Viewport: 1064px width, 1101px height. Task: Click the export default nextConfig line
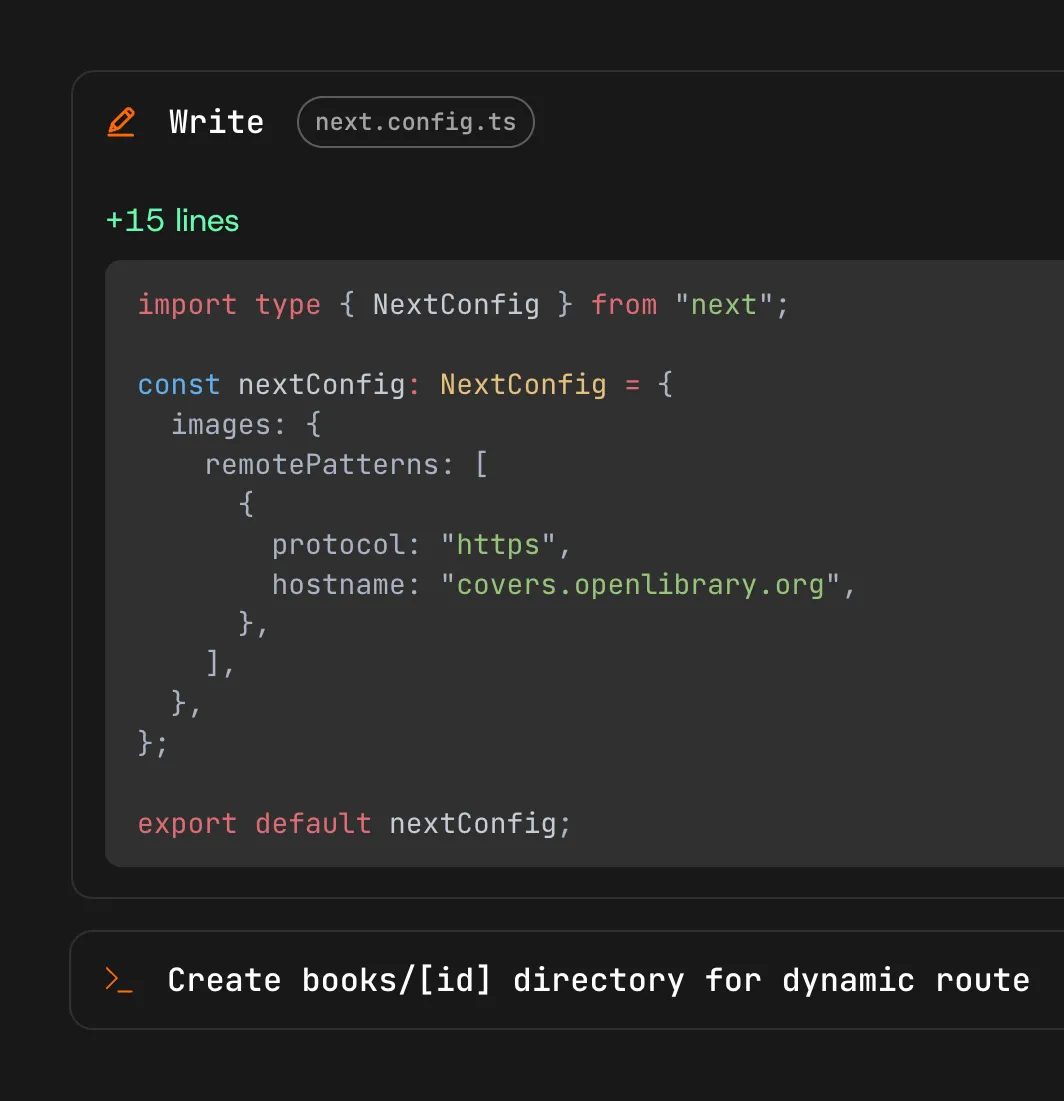pos(354,824)
